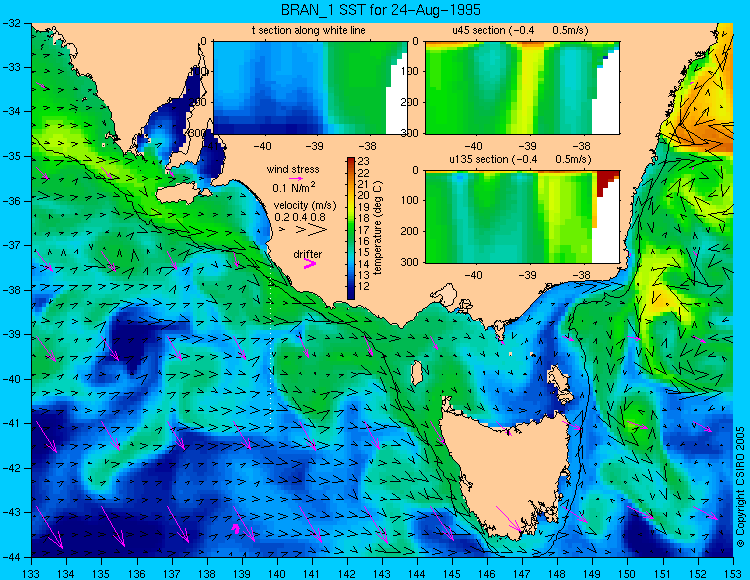The height and width of the screenshot is (580, 750).
Task: Click the colorbar tick label "20"
Action: pyautogui.click(x=364, y=195)
